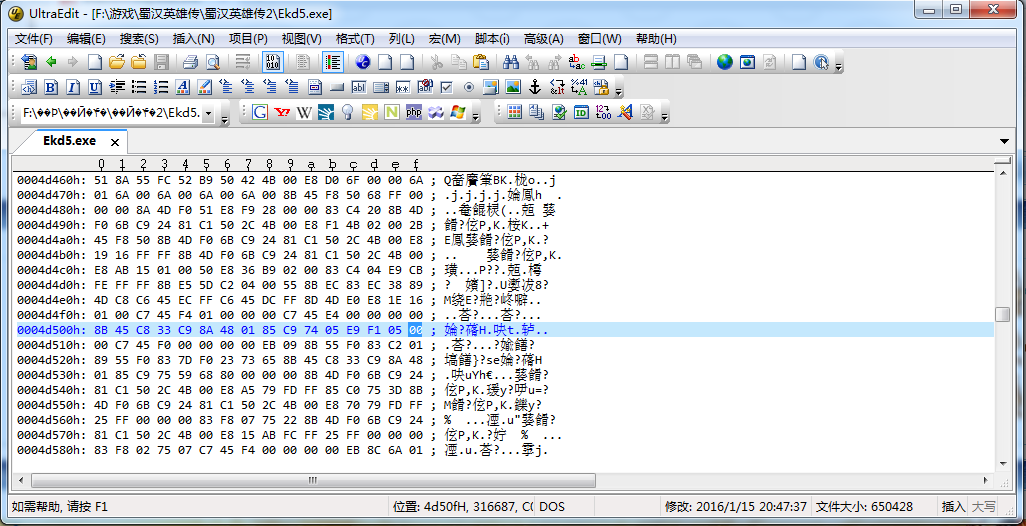The width and height of the screenshot is (1026, 526).
Task: Click the lightbulb toolbar icon
Action: click(x=347, y=113)
